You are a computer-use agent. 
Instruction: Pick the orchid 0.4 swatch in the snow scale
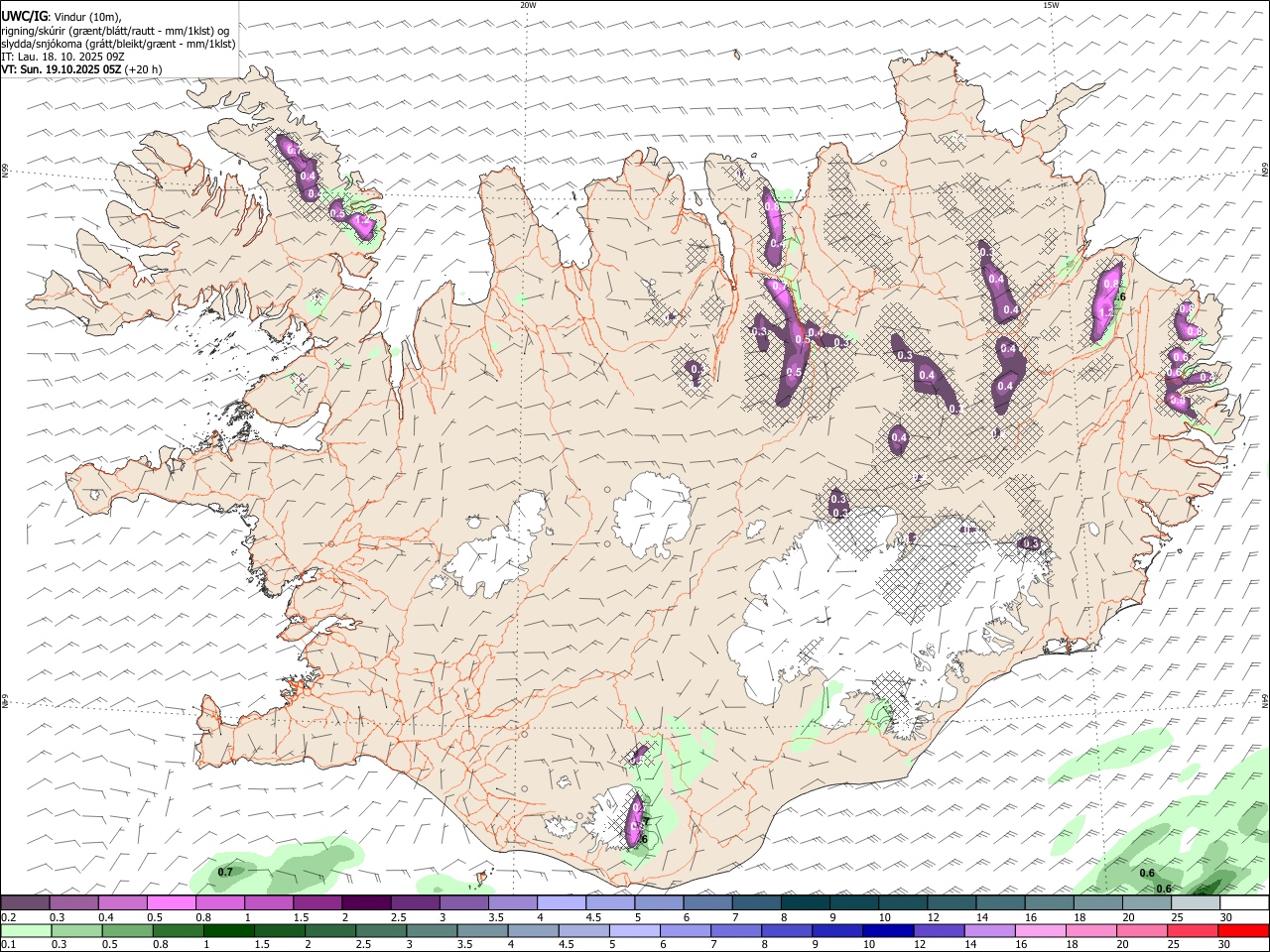[123, 902]
